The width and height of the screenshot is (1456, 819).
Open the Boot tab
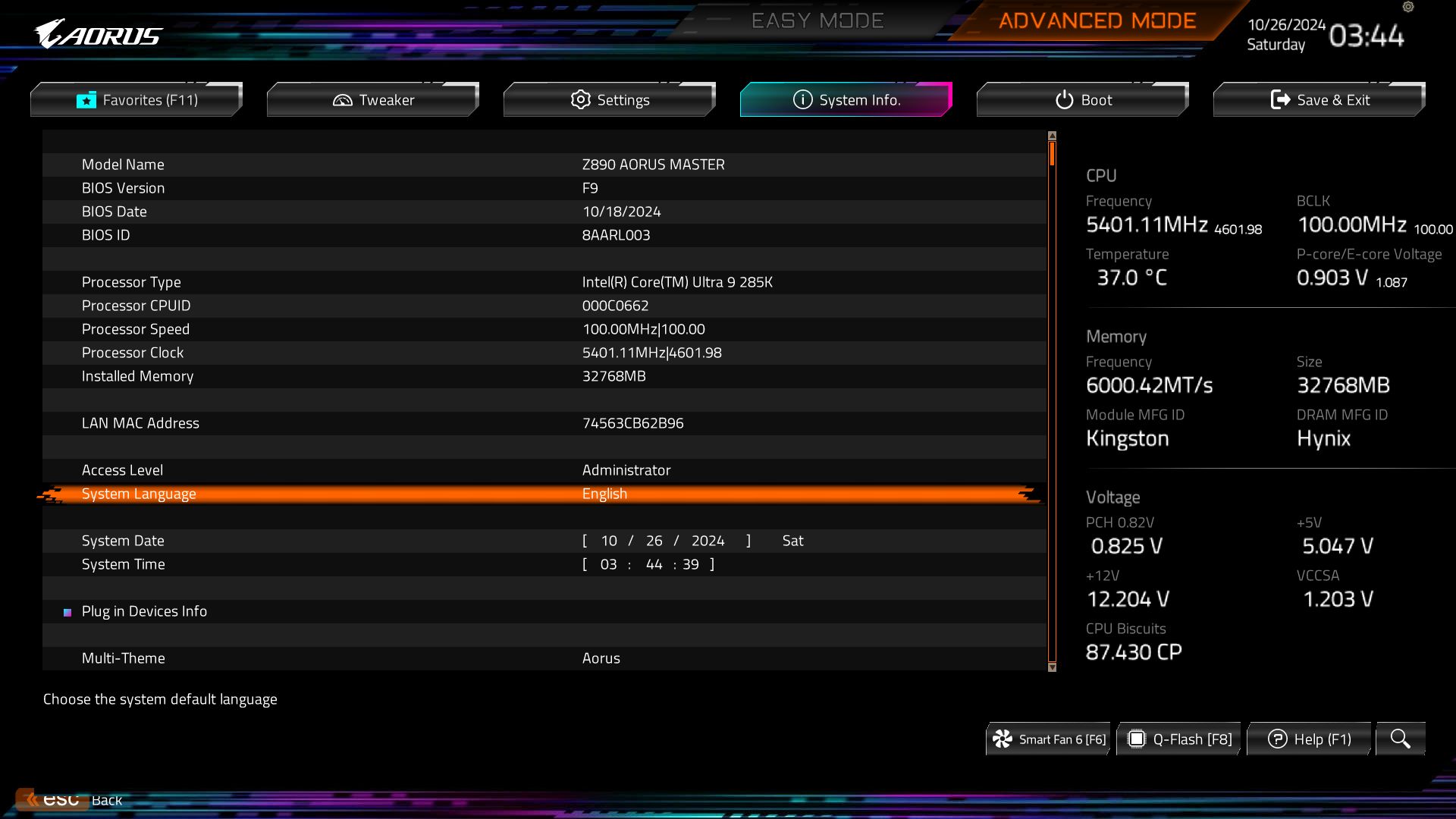(1083, 99)
